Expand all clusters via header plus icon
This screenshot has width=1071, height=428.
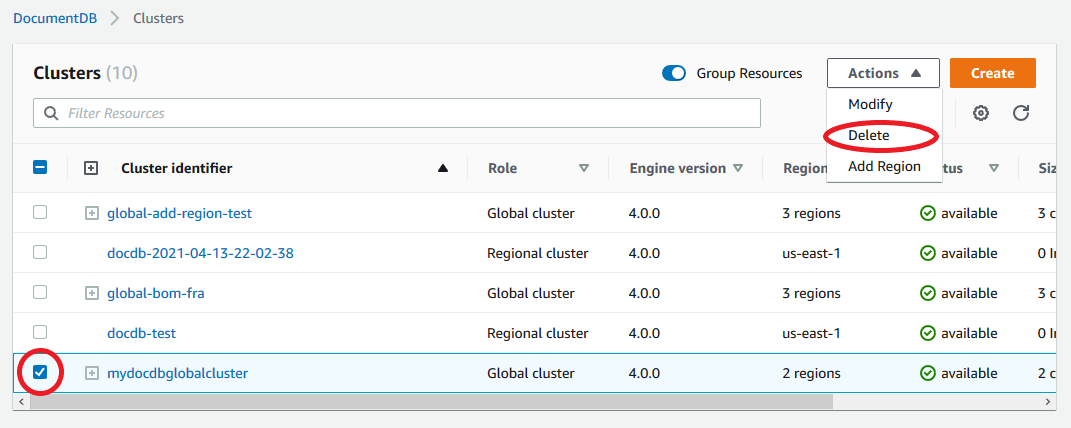click(x=91, y=169)
